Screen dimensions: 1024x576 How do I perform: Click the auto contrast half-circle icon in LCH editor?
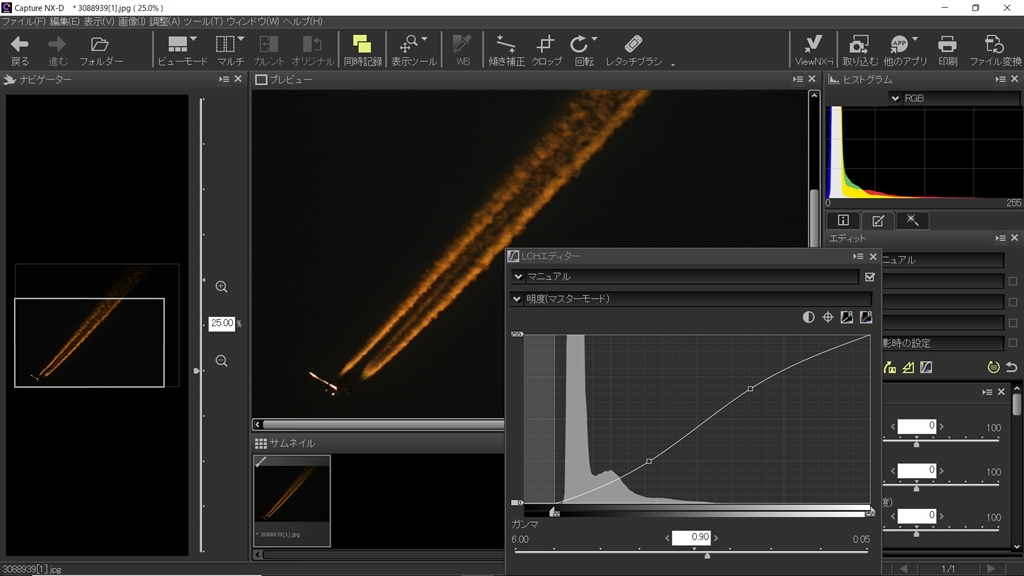click(x=808, y=317)
